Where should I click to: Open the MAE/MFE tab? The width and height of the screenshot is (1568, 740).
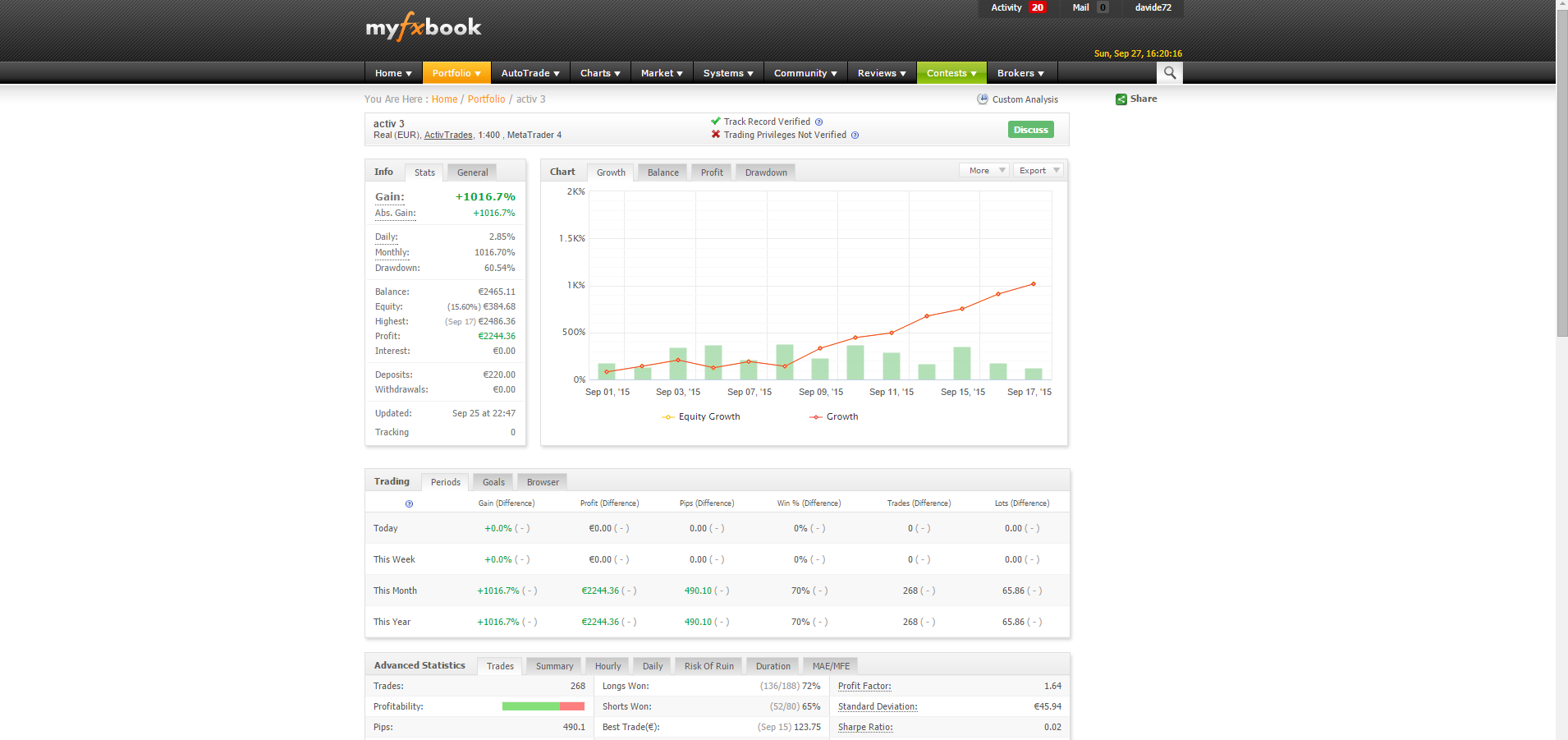[831, 666]
